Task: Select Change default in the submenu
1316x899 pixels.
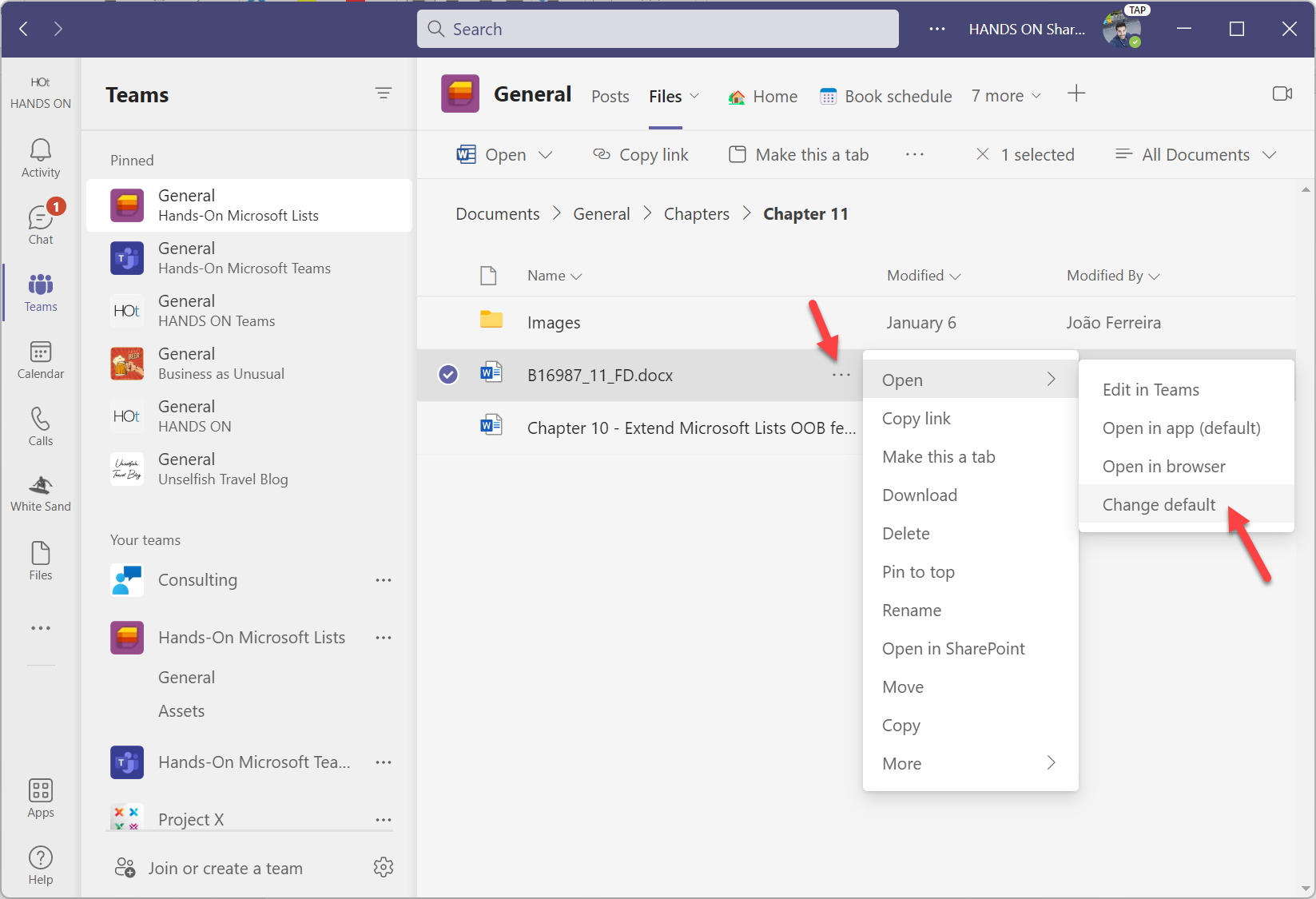Action: click(1159, 504)
